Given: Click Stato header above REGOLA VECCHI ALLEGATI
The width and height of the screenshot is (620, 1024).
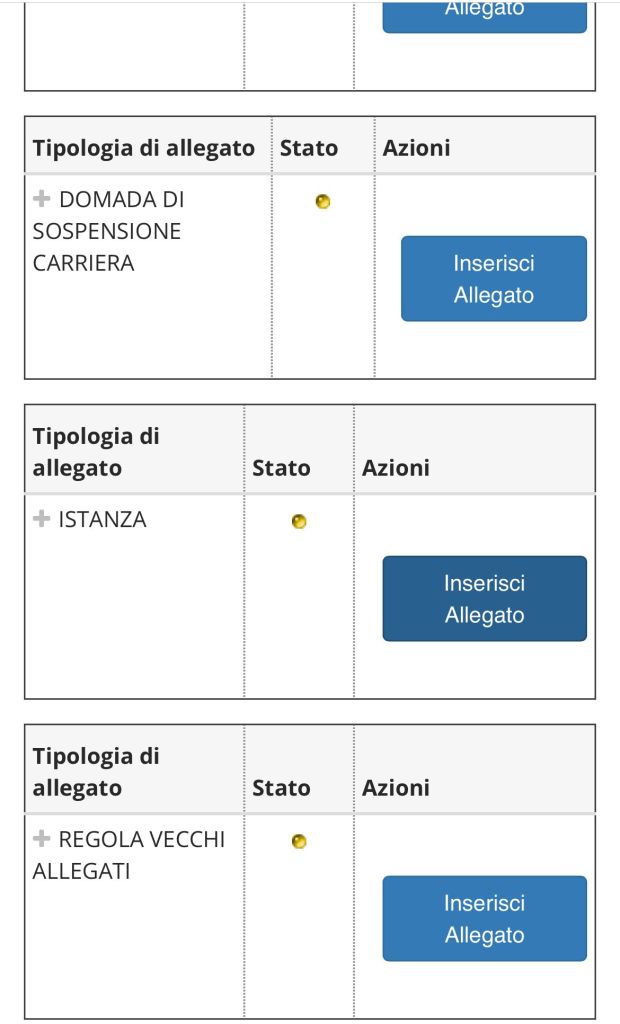Looking at the screenshot, I should (x=281, y=788).
